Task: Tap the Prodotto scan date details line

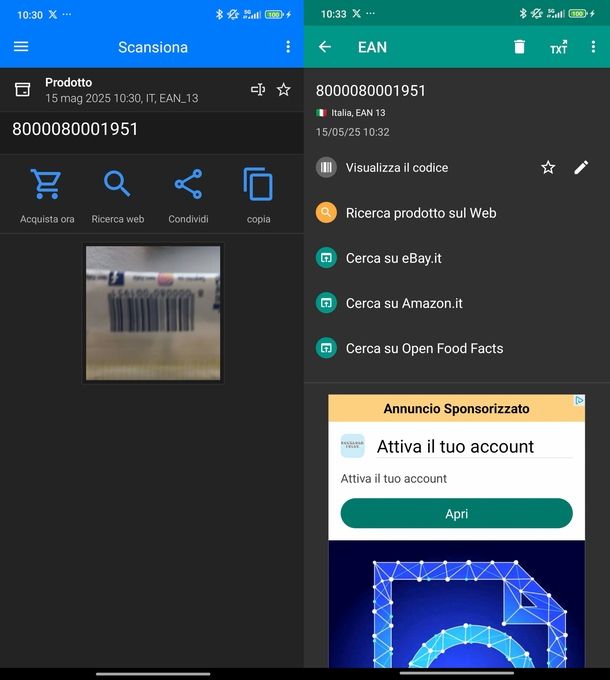Action: (x=122, y=98)
